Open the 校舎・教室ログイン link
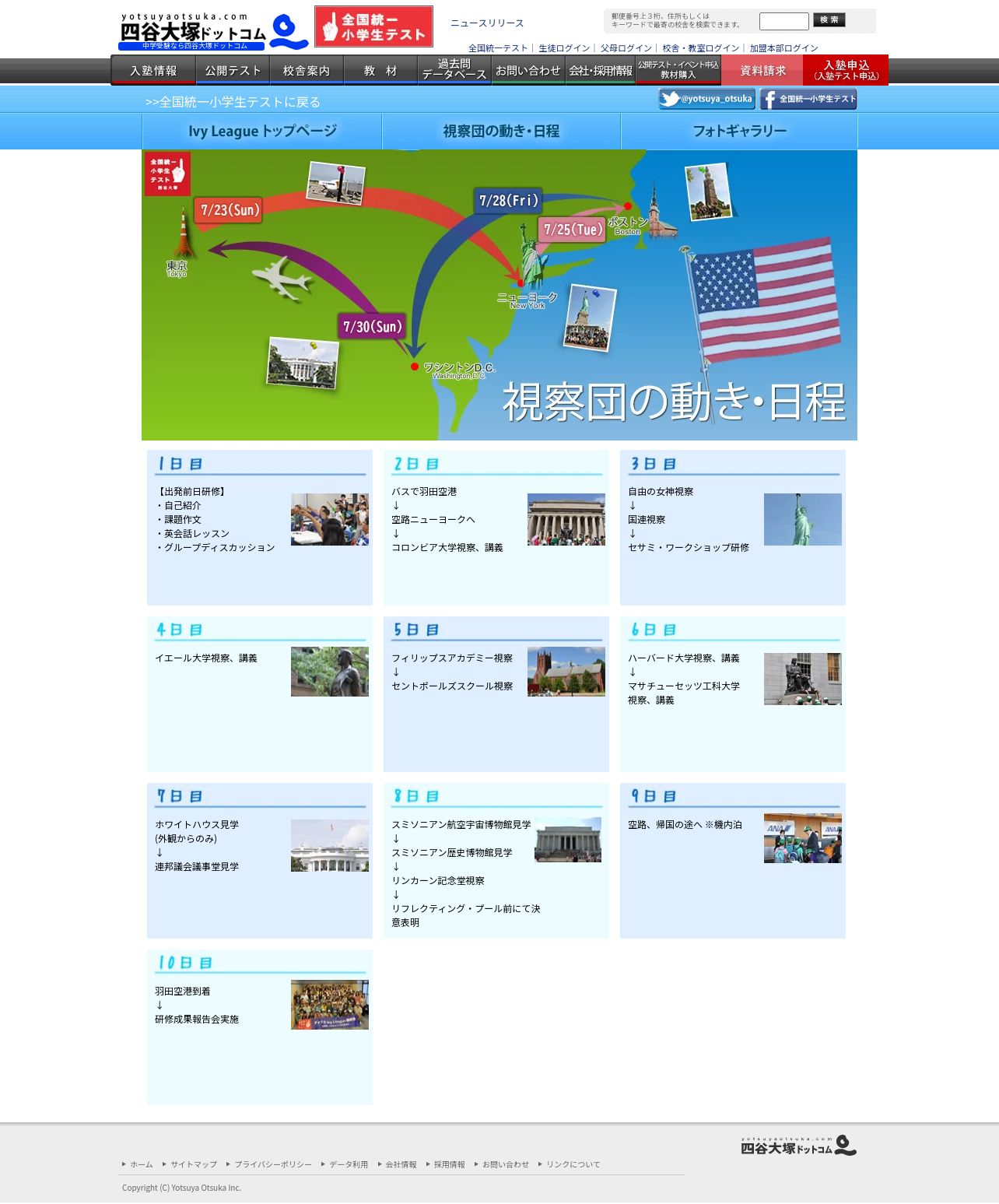The image size is (999, 1204). pyautogui.click(x=700, y=48)
